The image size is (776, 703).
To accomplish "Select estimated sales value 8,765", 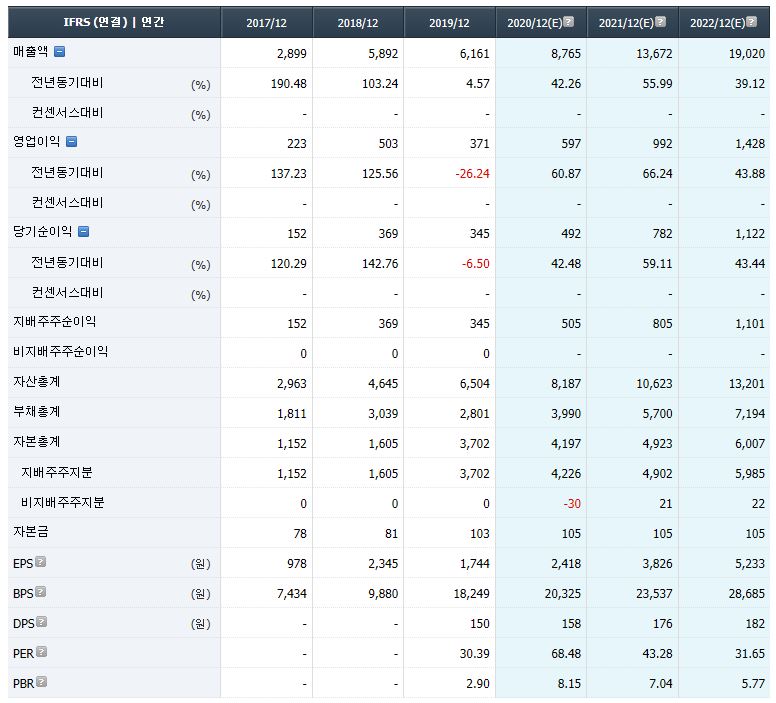I will (x=566, y=53).
